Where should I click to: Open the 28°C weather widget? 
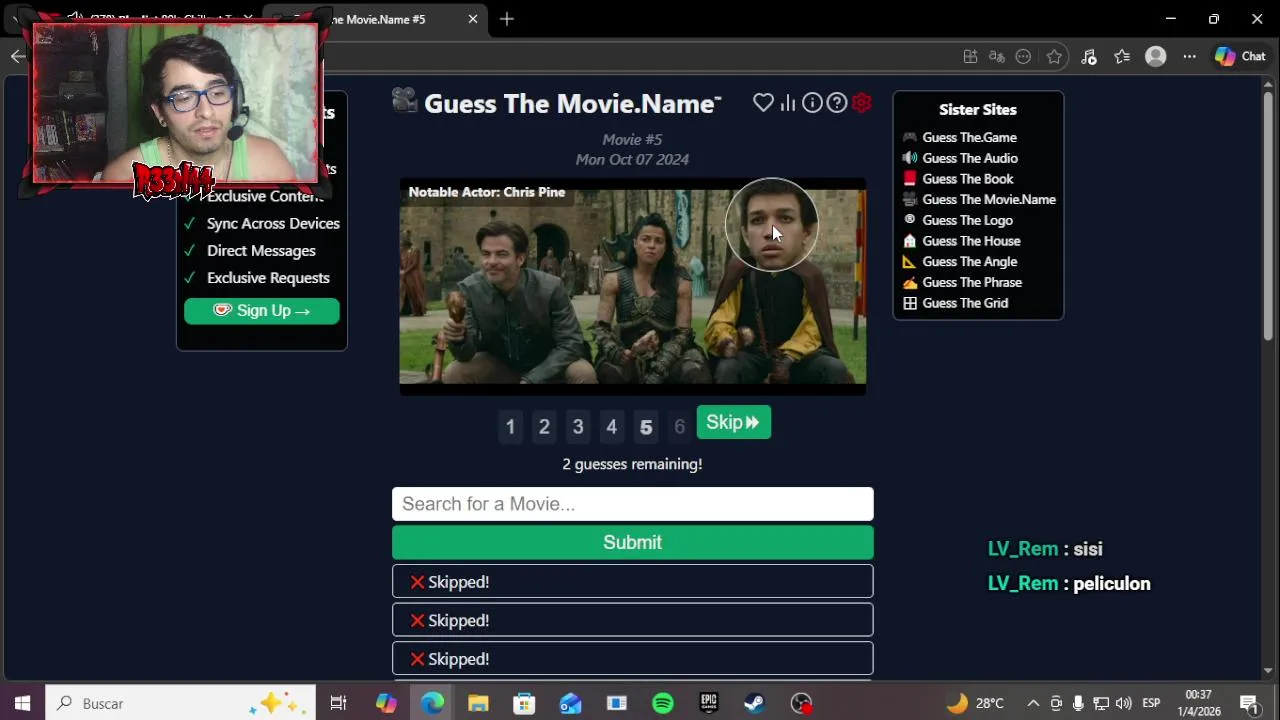[x=975, y=704]
